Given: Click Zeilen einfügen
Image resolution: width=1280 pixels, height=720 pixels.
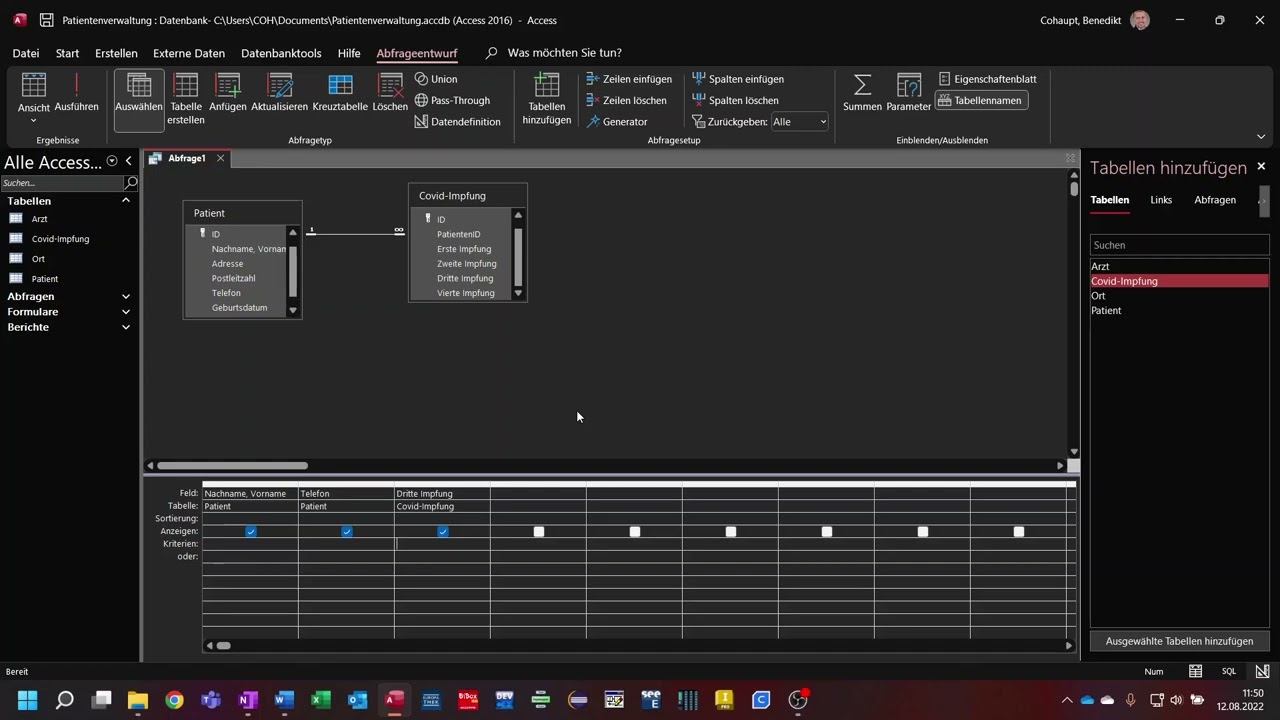Looking at the screenshot, I should click(x=628, y=79).
